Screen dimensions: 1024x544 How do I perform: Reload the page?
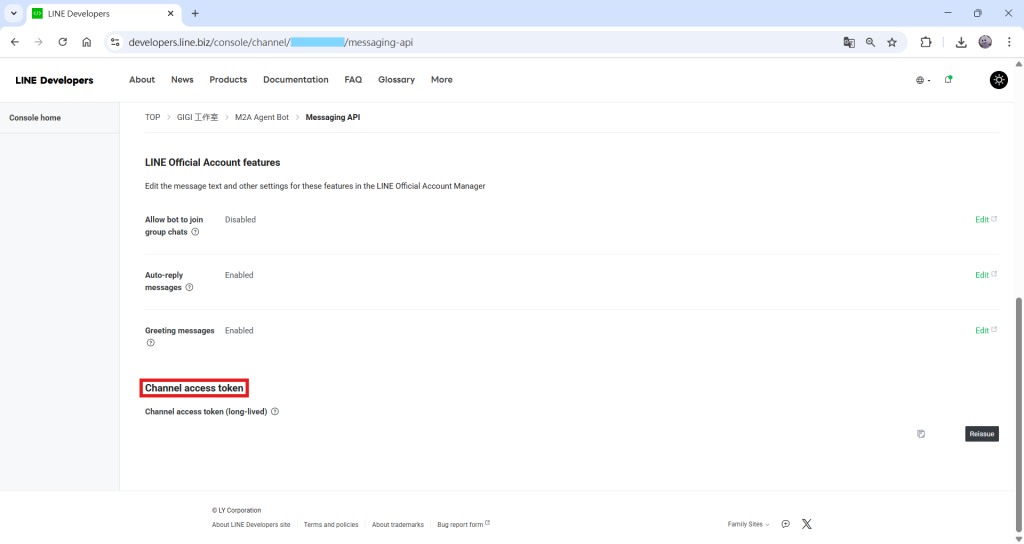coord(63,42)
